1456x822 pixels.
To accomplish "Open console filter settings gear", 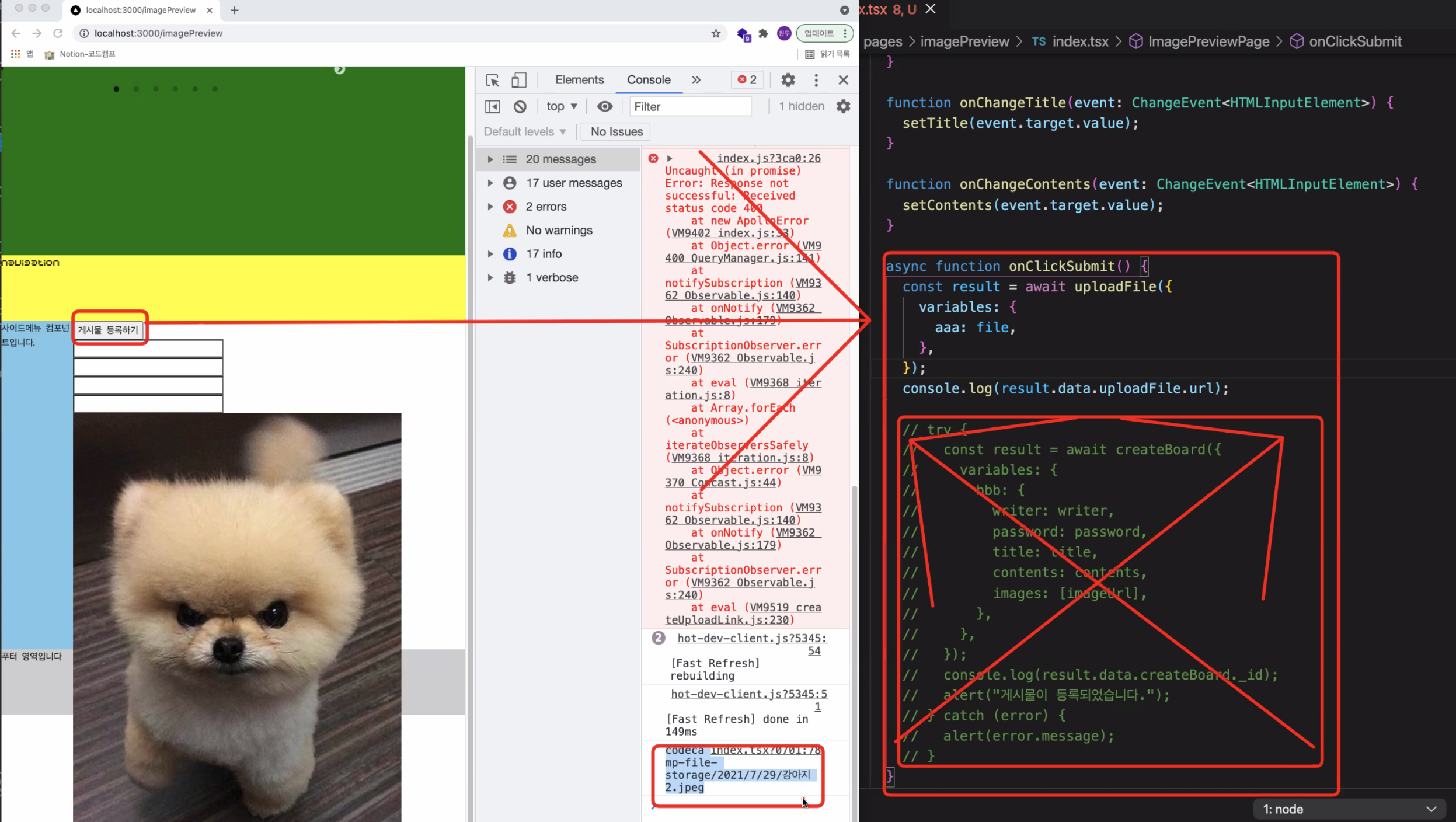I will (x=843, y=106).
